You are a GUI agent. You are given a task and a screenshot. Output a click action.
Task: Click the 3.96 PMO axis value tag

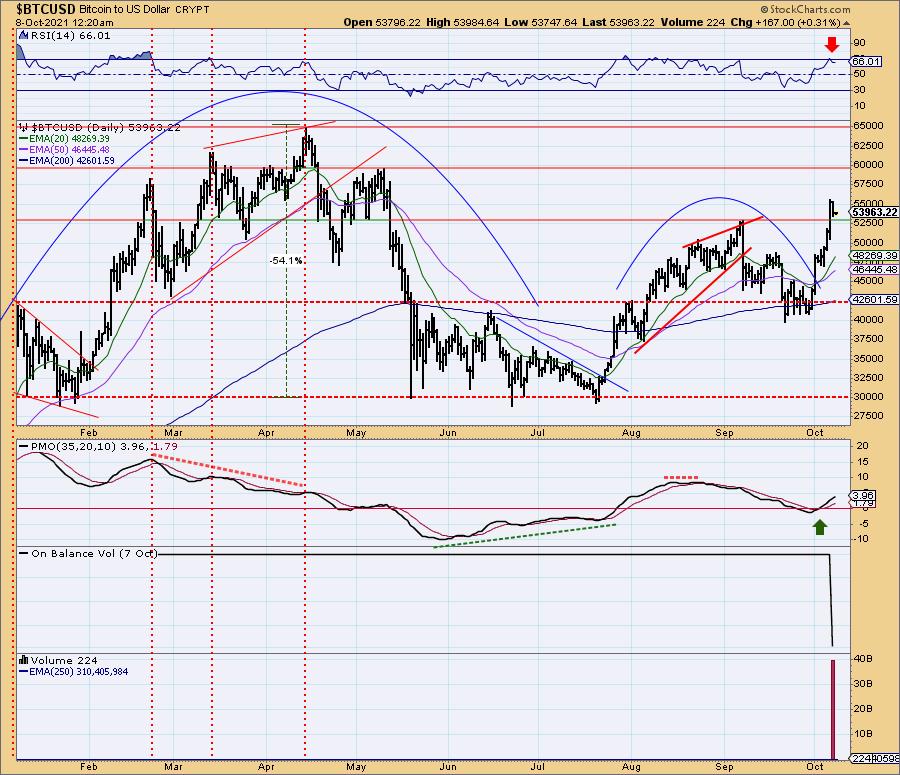(864, 495)
